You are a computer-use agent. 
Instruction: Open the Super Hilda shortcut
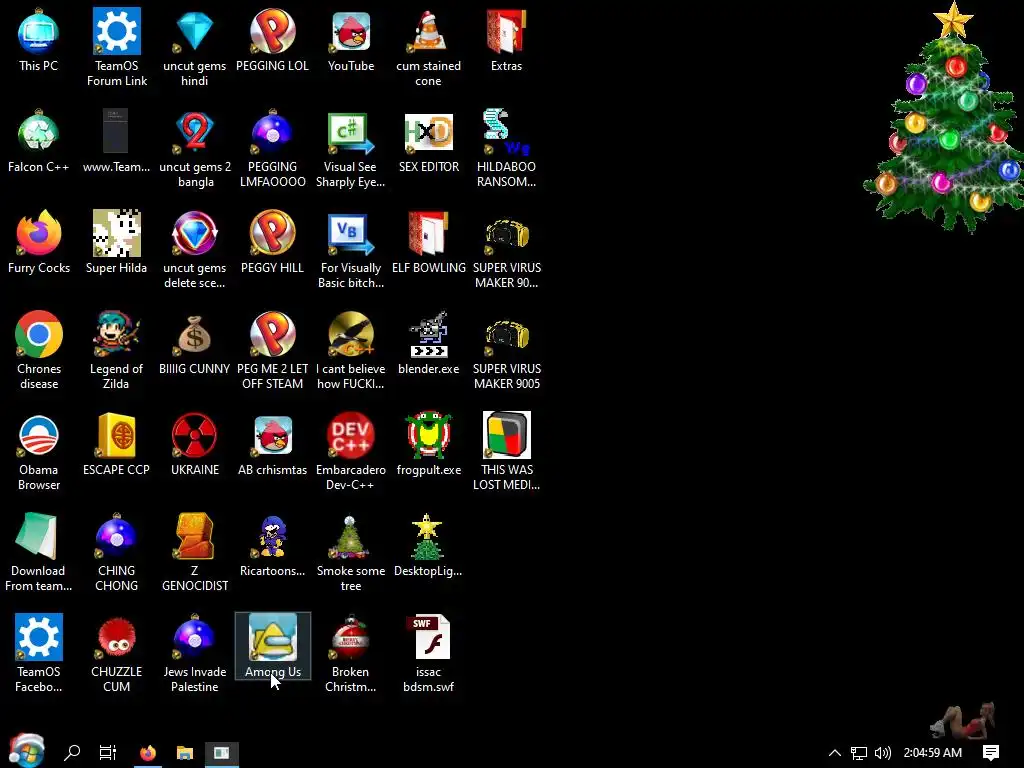tap(116, 242)
